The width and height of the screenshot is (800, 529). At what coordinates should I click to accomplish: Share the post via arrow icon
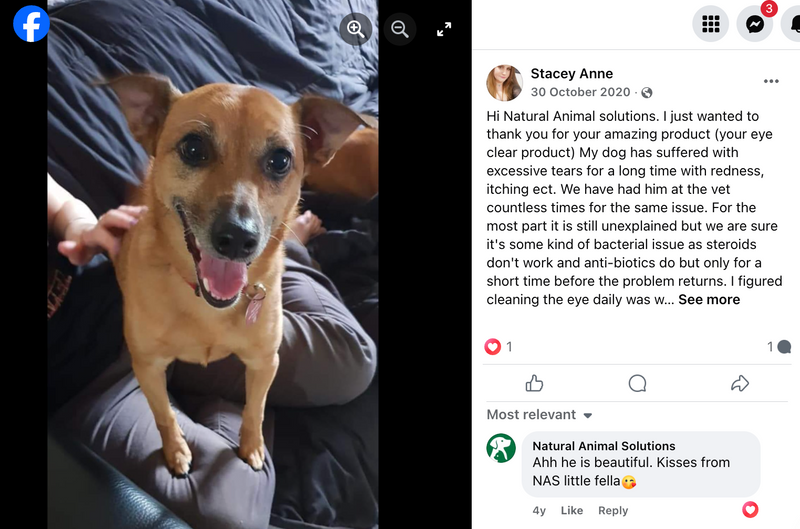tap(740, 383)
